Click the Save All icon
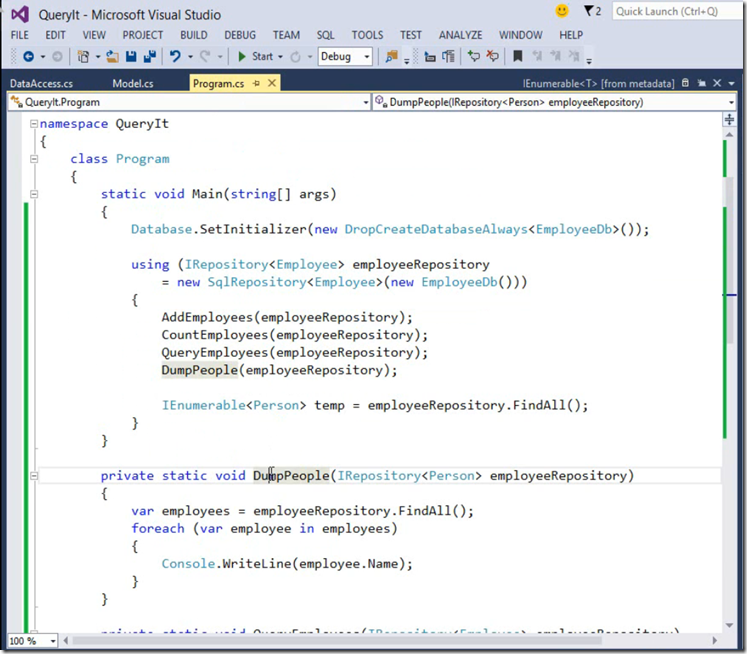This screenshot has width=747, height=654. 150,57
